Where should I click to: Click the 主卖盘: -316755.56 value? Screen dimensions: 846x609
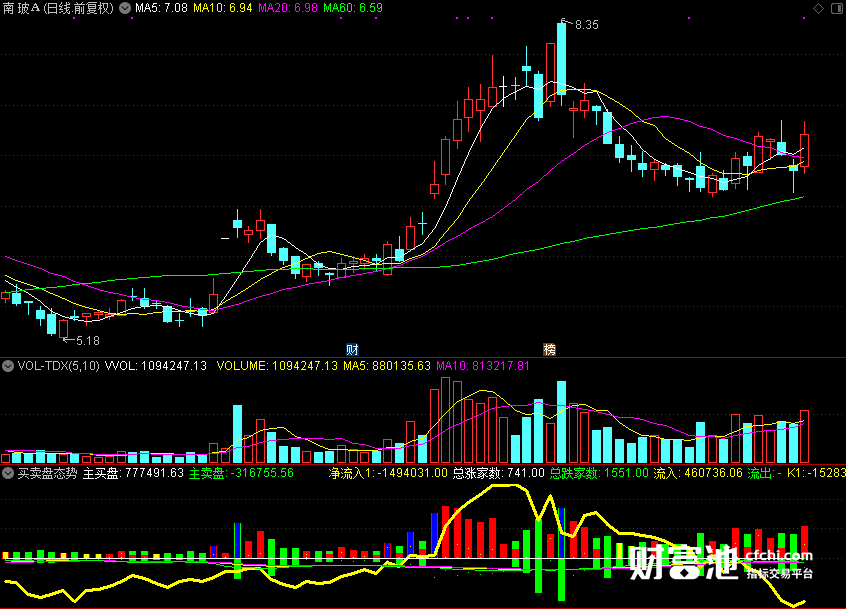point(241,473)
